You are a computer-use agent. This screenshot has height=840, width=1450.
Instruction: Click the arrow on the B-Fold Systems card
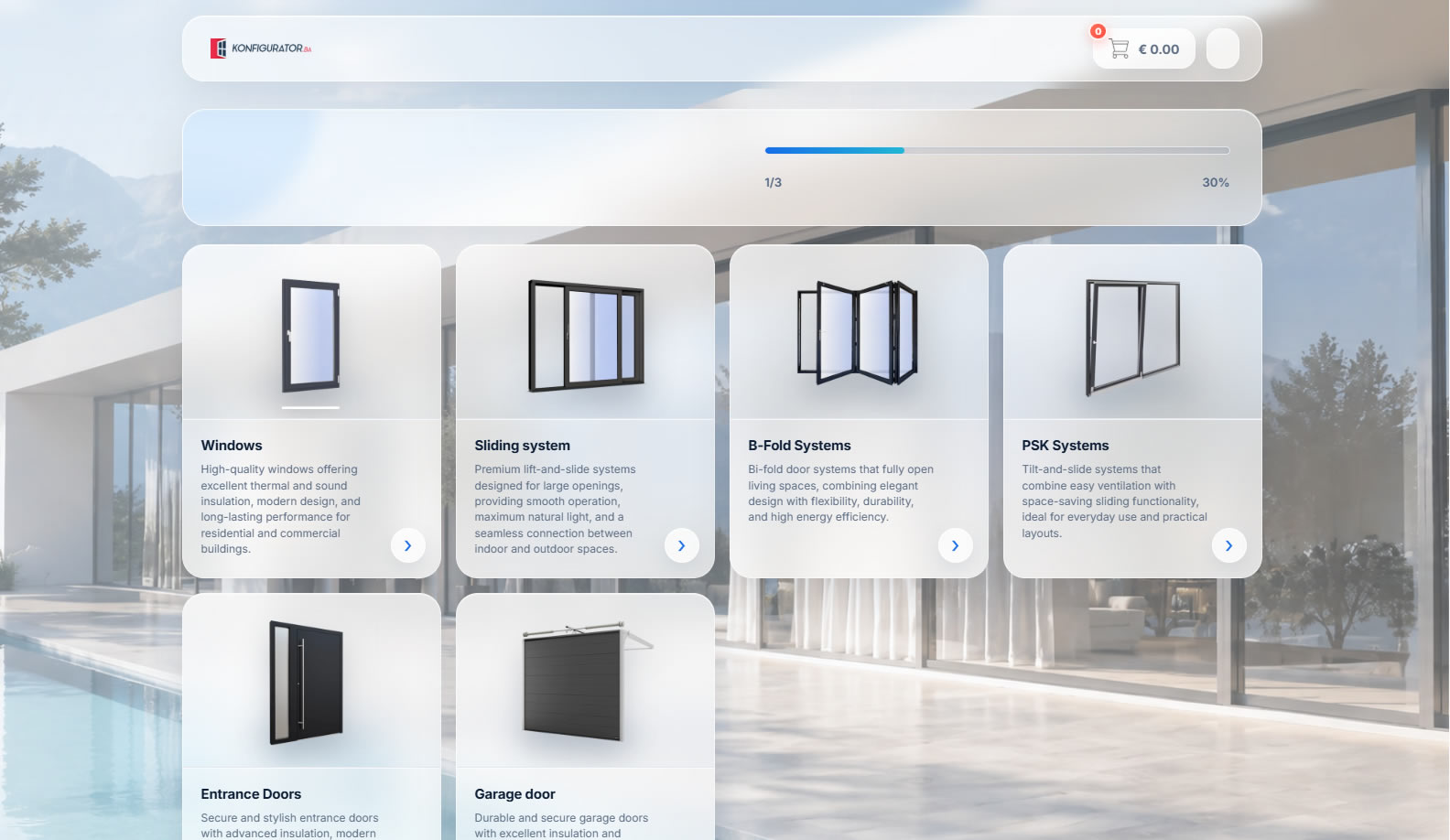pos(955,545)
